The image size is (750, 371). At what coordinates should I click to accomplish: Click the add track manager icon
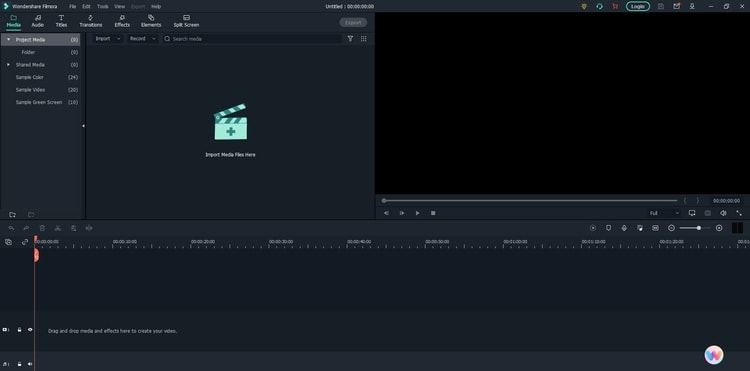(9, 242)
